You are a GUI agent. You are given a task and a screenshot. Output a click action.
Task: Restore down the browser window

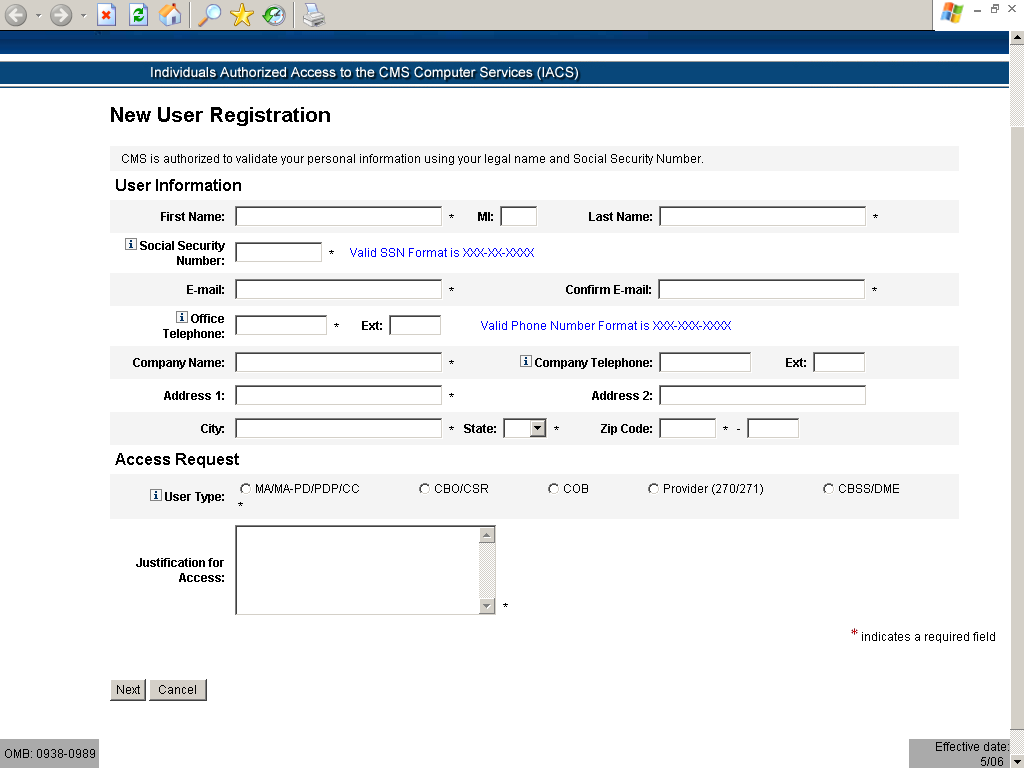pyautogui.click(x=995, y=9)
